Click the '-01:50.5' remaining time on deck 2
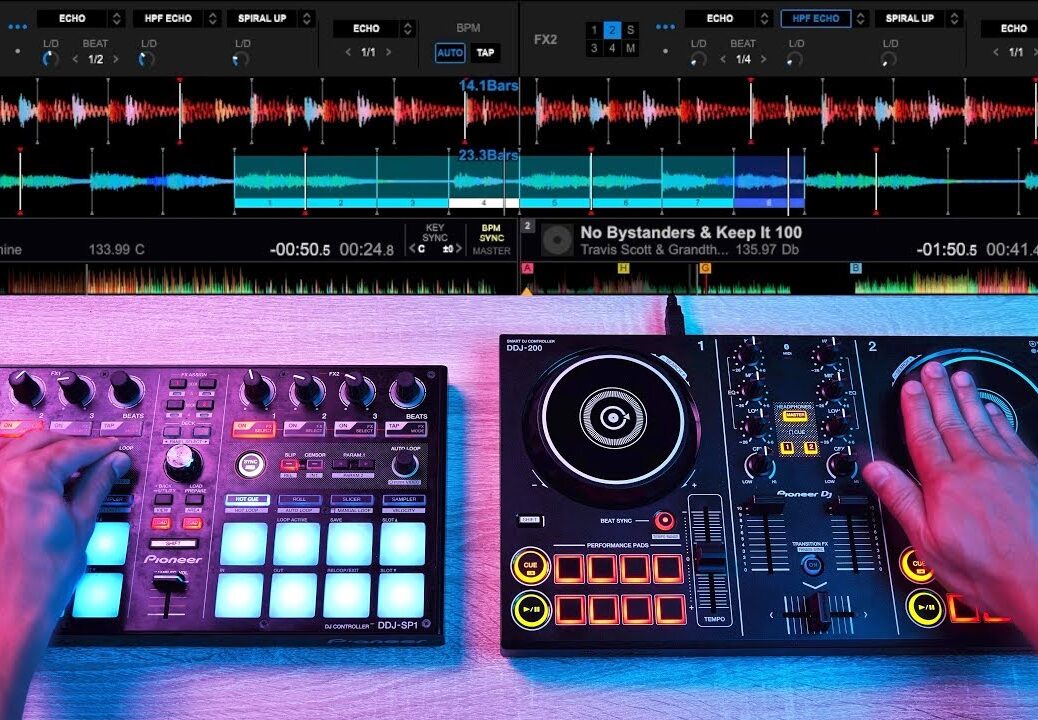The image size is (1038, 720). click(947, 250)
